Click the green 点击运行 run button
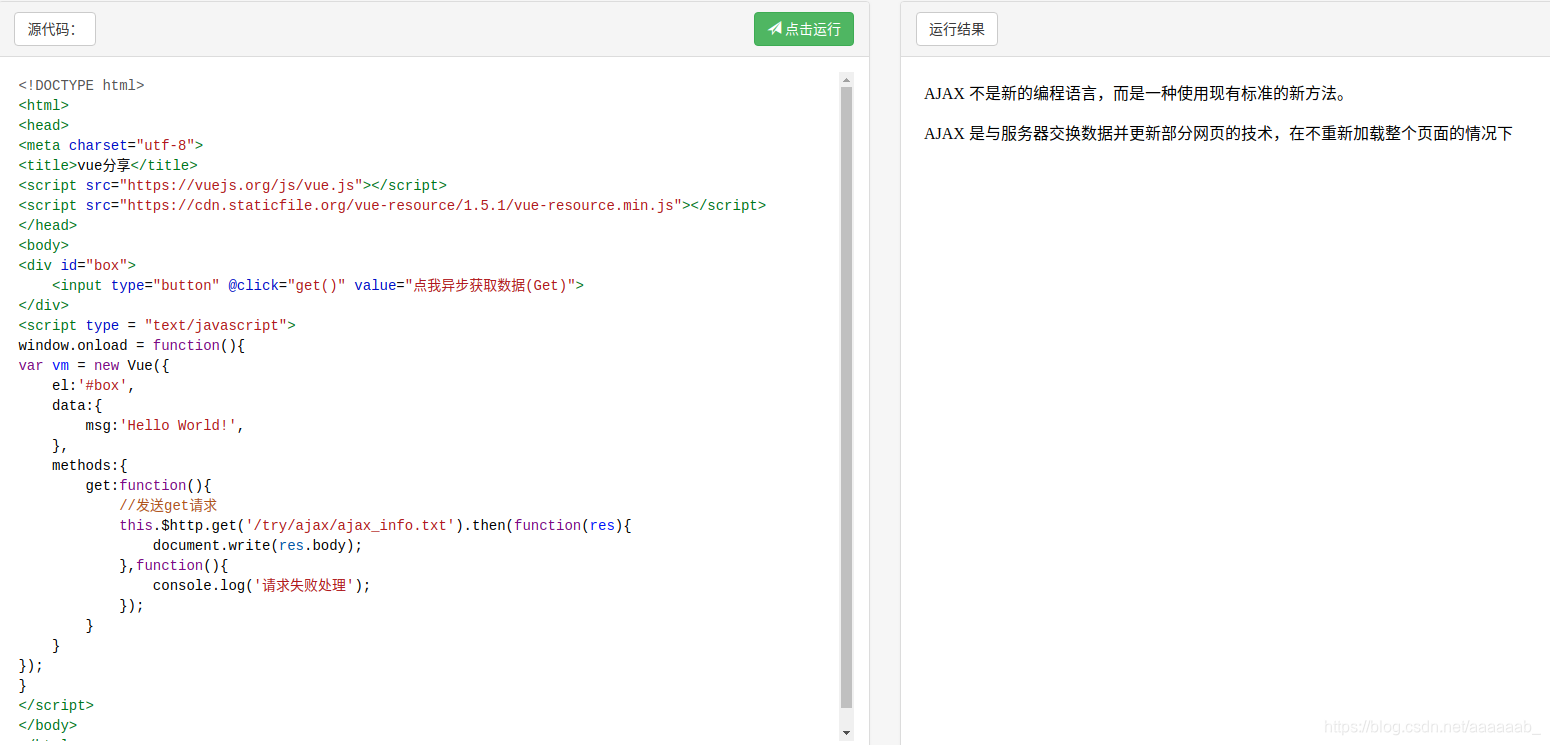The image size is (1550, 745). pyautogui.click(x=803, y=29)
